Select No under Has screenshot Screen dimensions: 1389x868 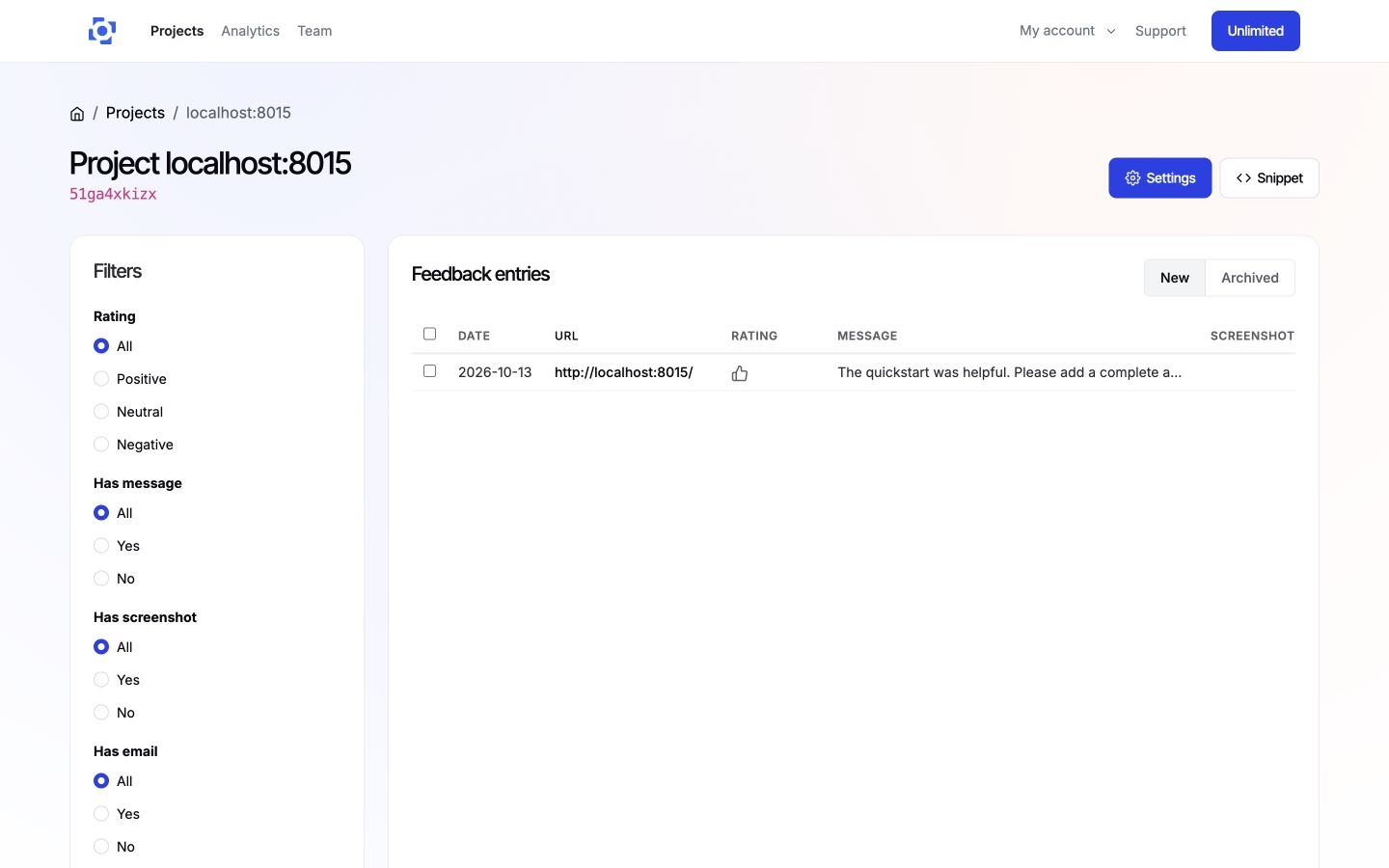(x=101, y=713)
